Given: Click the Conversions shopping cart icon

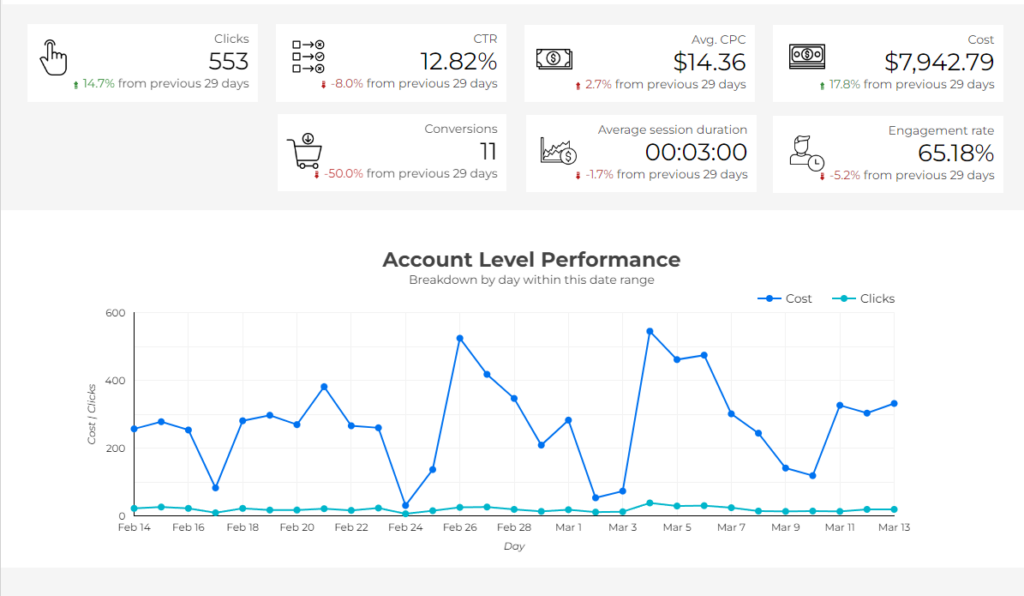Looking at the screenshot, I should point(305,151).
